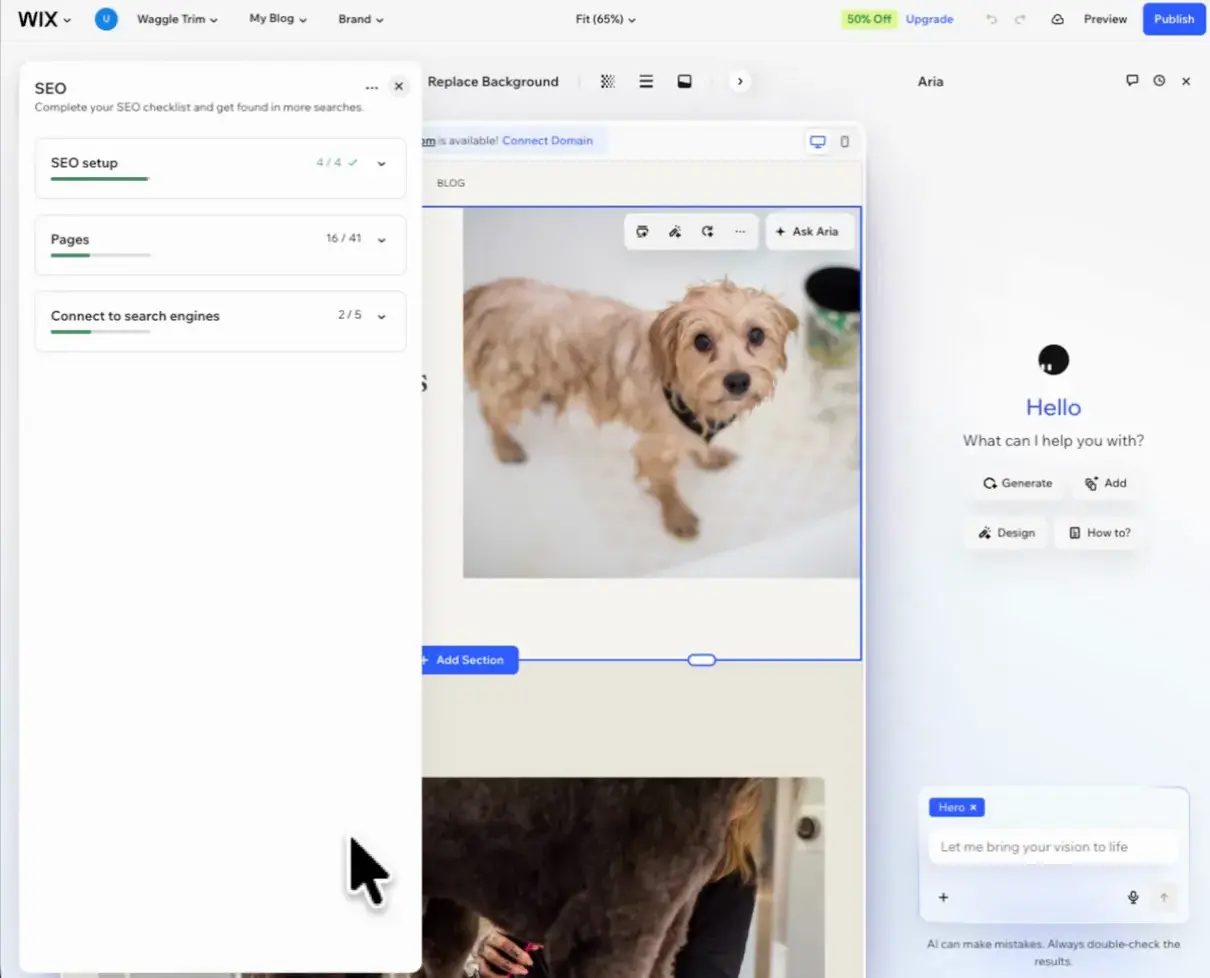The image size is (1210, 978).
Task: Open the Fit (65%) zoom dropdown
Action: (606, 19)
